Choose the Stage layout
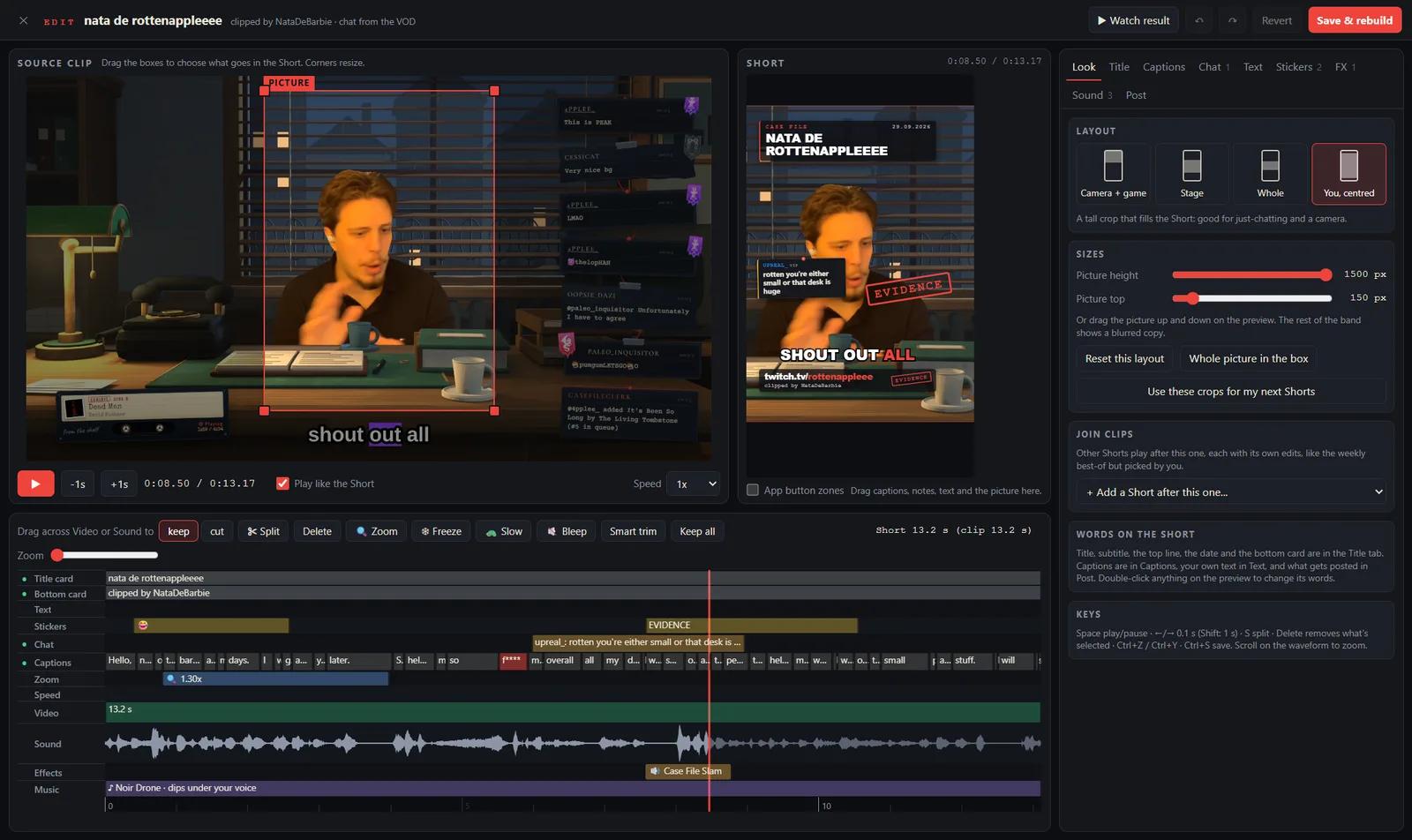1412x840 pixels. (1191, 174)
